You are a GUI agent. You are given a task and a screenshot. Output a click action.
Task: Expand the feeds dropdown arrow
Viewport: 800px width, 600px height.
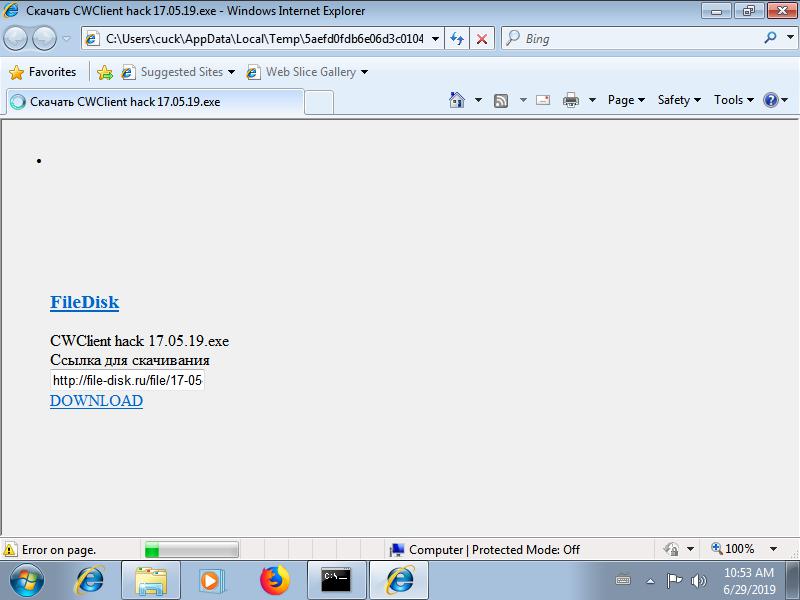point(523,100)
